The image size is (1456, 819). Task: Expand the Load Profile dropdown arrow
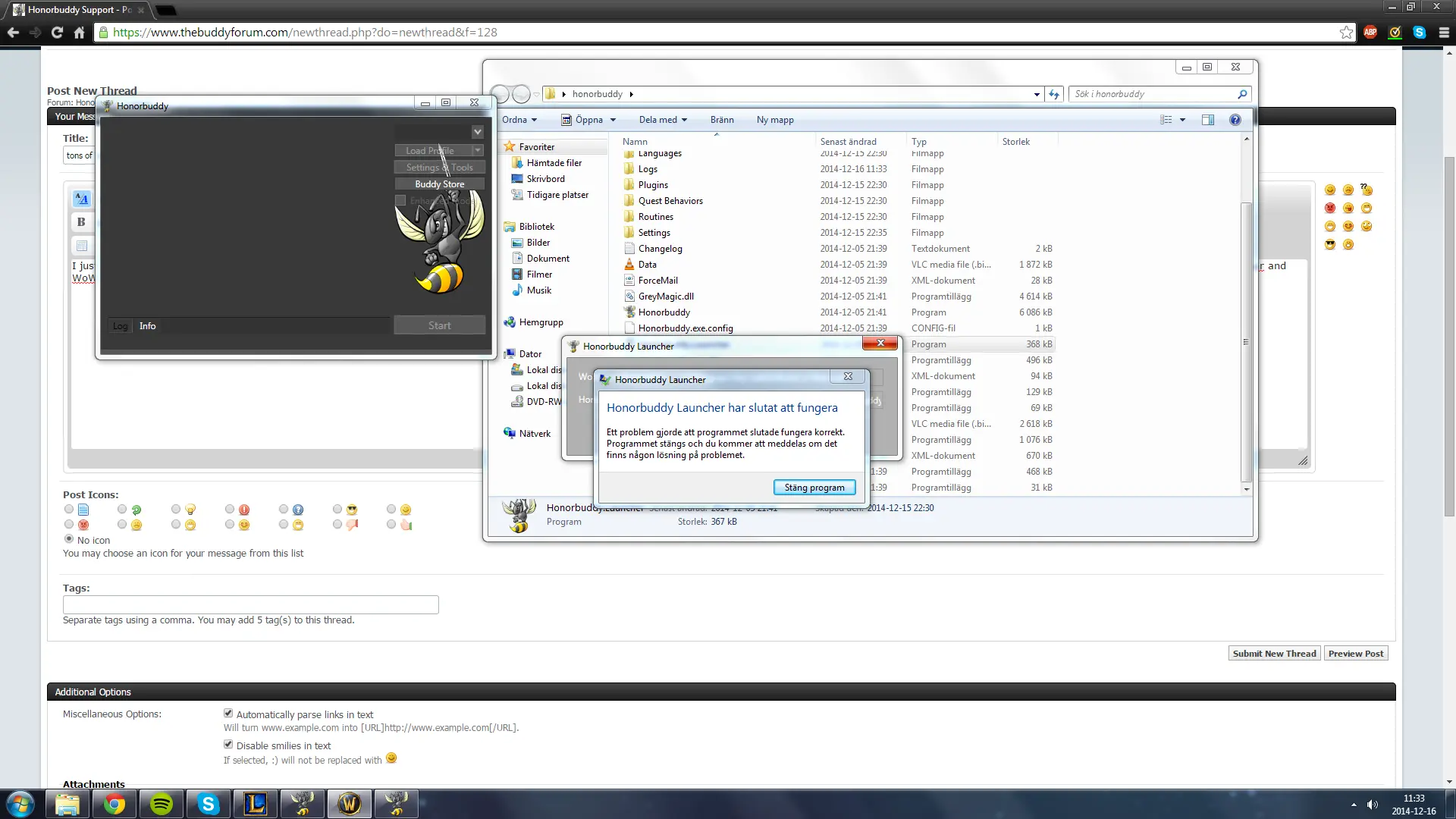(479, 150)
